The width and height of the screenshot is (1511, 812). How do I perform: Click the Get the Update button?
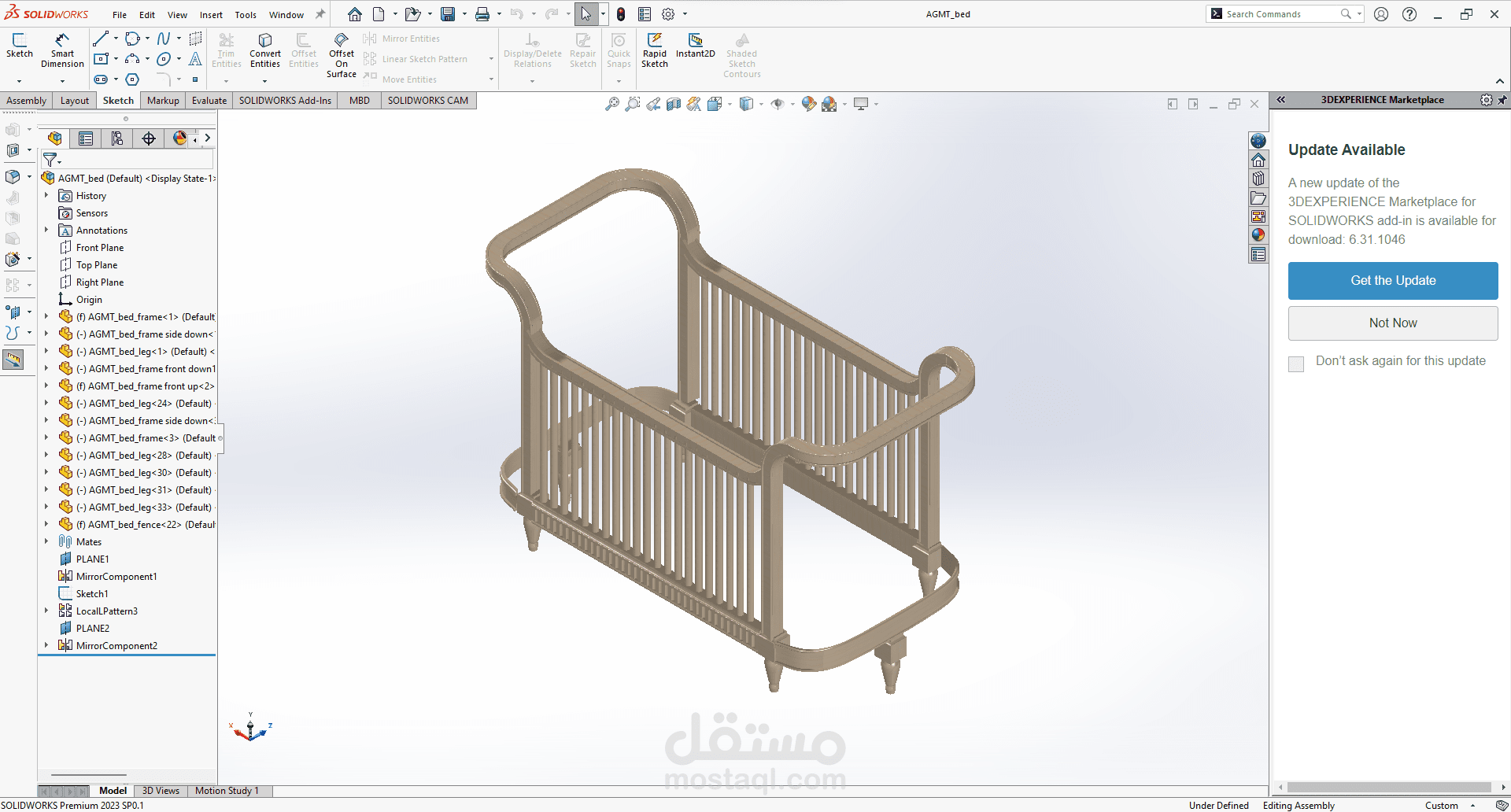click(x=1393, y=281)
